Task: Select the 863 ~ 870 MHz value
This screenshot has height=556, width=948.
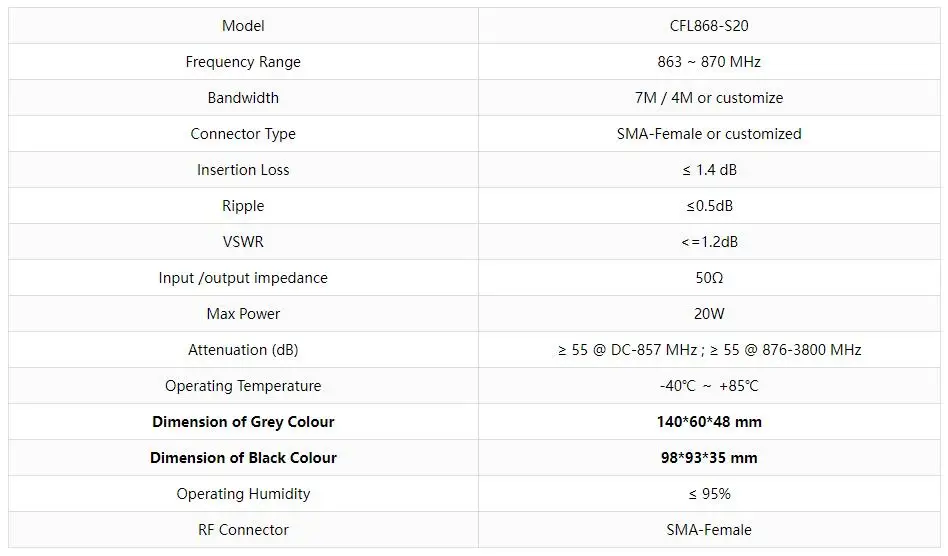Action: pos(709,62)
